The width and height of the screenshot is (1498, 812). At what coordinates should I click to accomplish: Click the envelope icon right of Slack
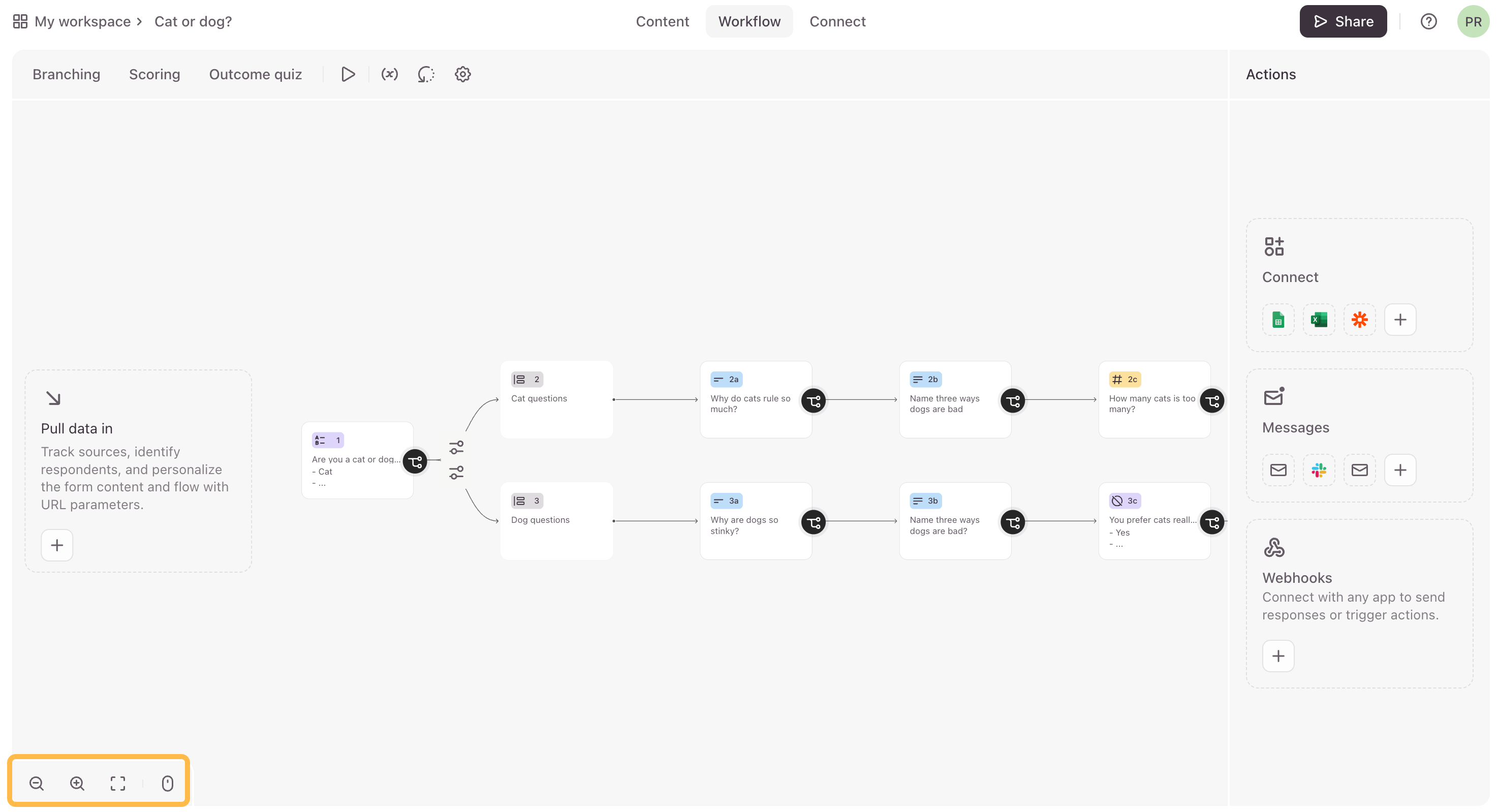coord(1360,470)
